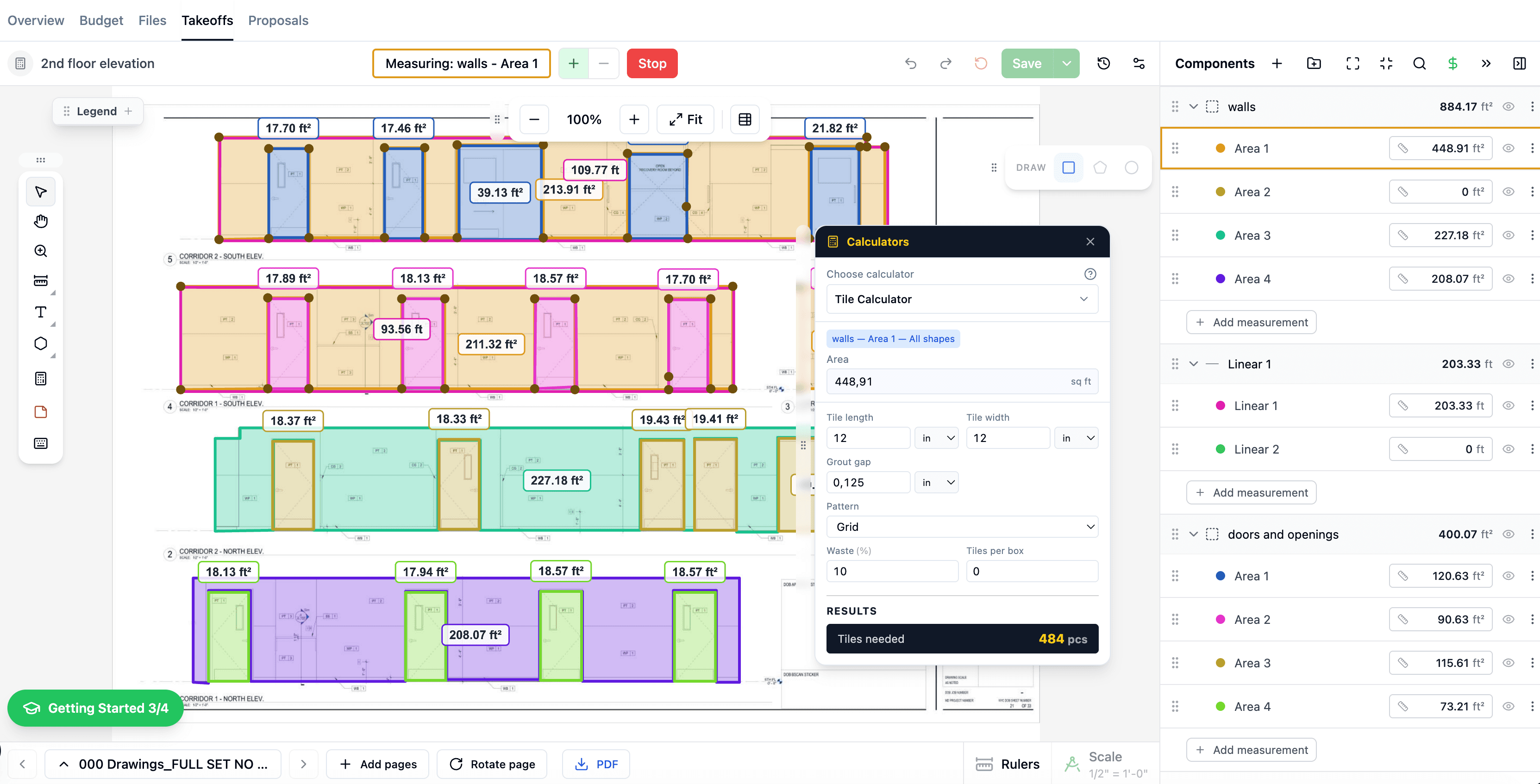Image resolution: width=1540 pixels, height=784 pixels.
Task: Click the Waste percent input field
Action: pos(893,571)
